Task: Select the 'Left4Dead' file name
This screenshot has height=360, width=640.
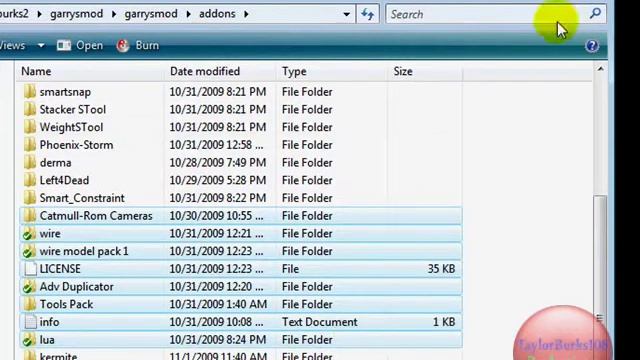Action: coord(64,180)
